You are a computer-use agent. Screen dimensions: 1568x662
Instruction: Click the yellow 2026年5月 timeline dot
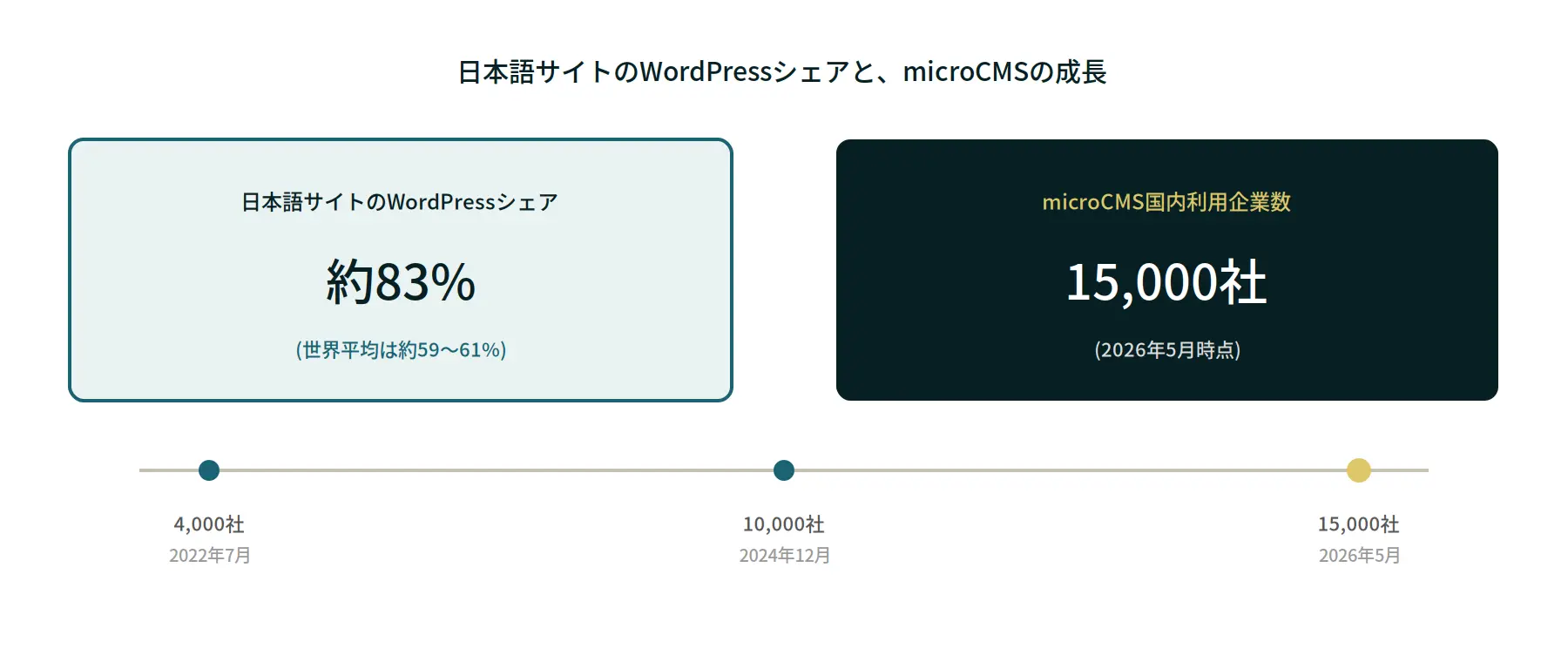[1359, 470]
